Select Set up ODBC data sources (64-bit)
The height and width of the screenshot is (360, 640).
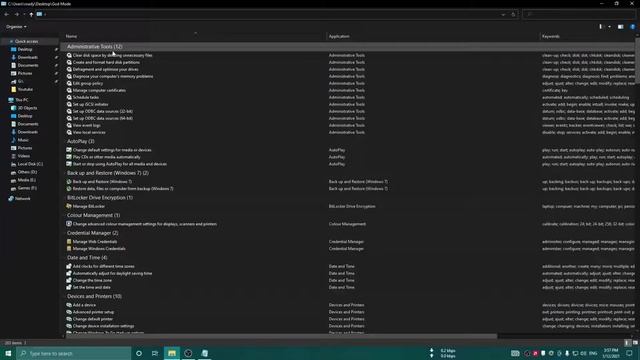coord(102,118)
